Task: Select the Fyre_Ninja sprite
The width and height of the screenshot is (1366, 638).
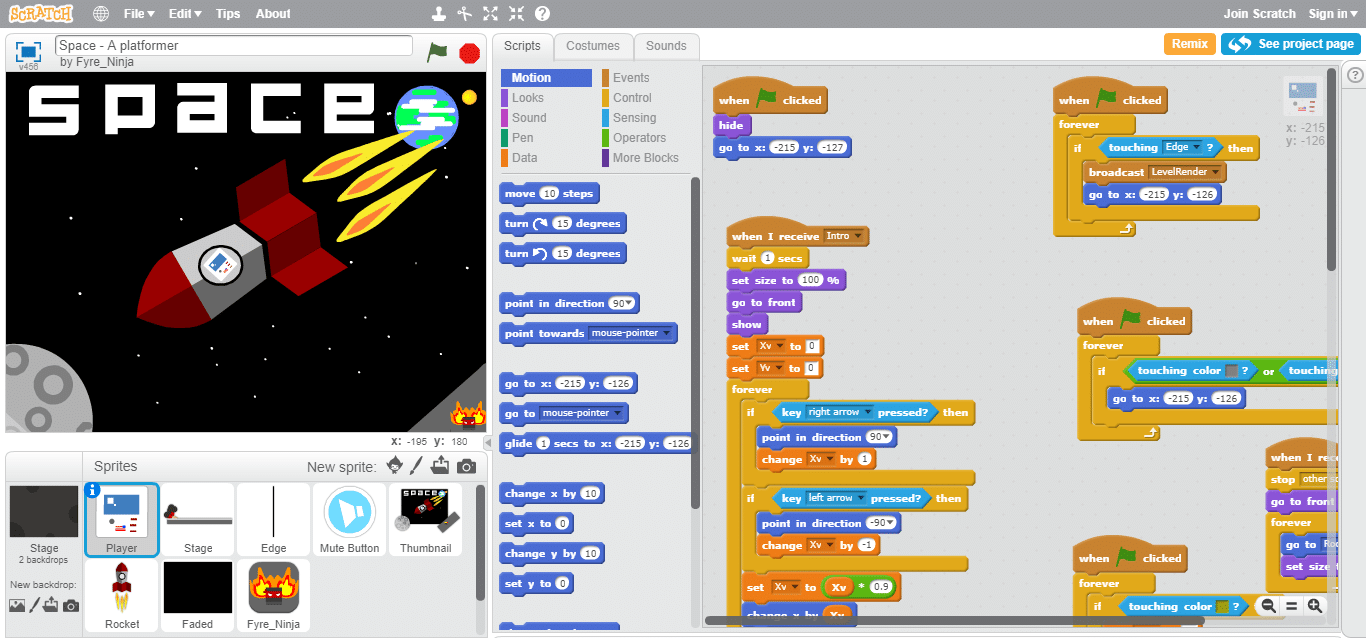Action: click(x=273, y=595)
